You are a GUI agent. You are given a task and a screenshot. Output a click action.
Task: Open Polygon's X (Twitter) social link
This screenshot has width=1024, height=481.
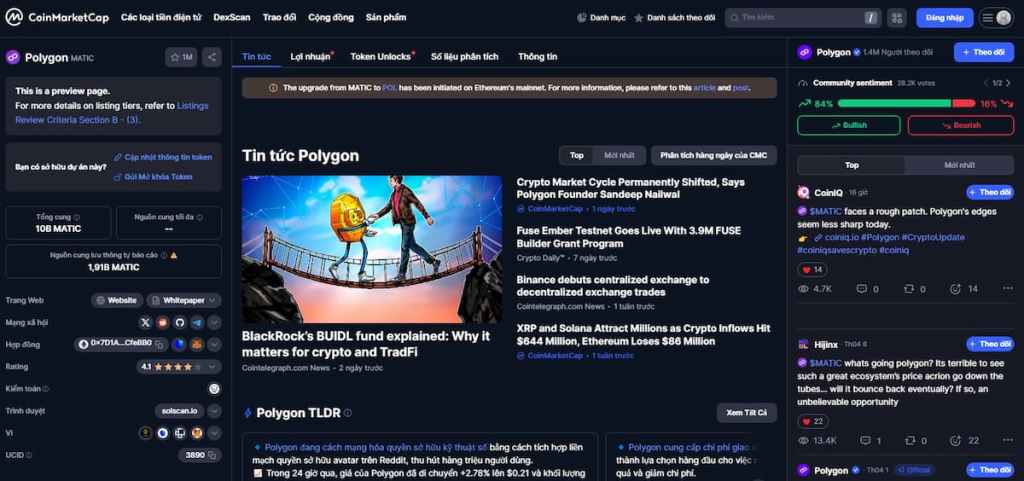[146, 322]
